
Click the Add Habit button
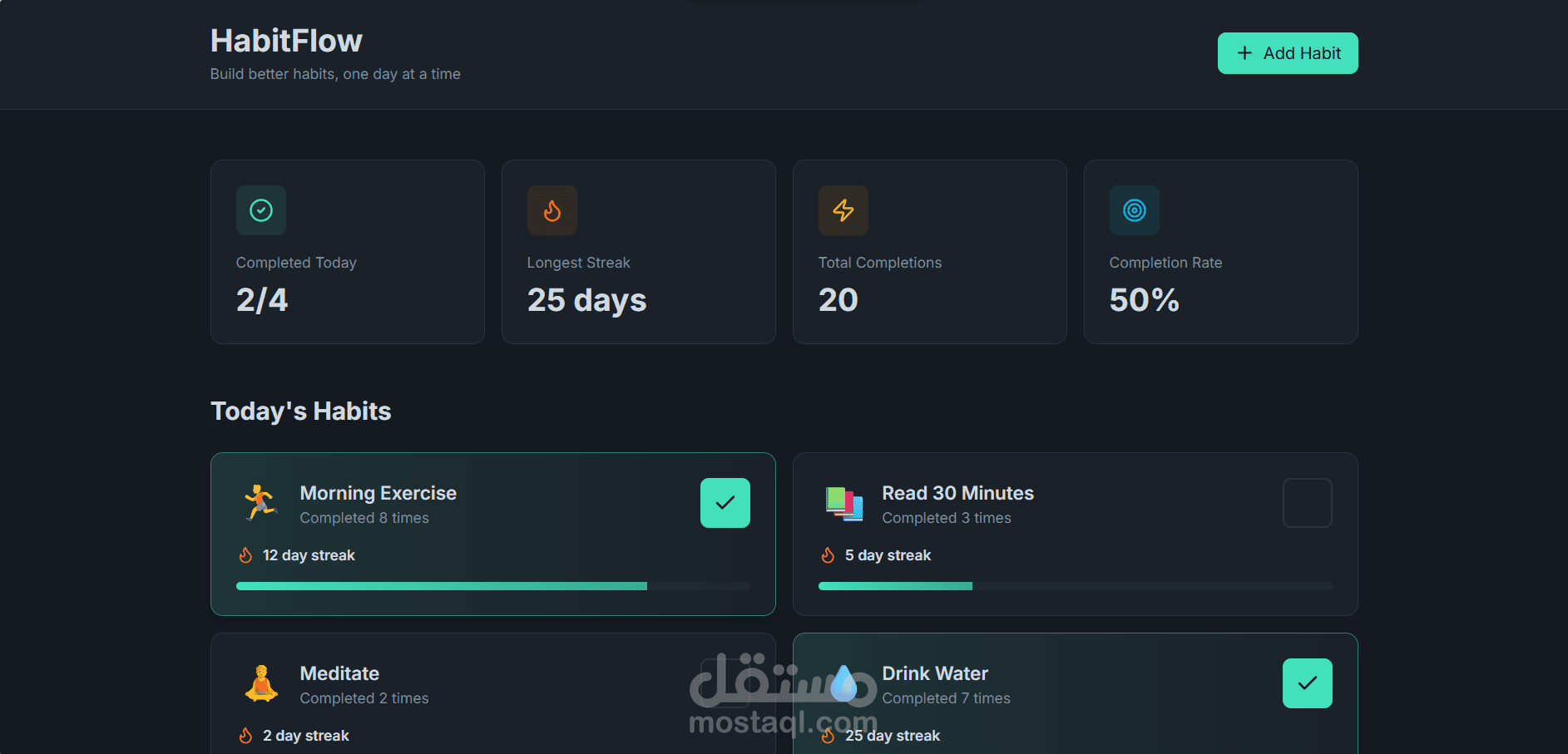click(x=1287, y=52)
